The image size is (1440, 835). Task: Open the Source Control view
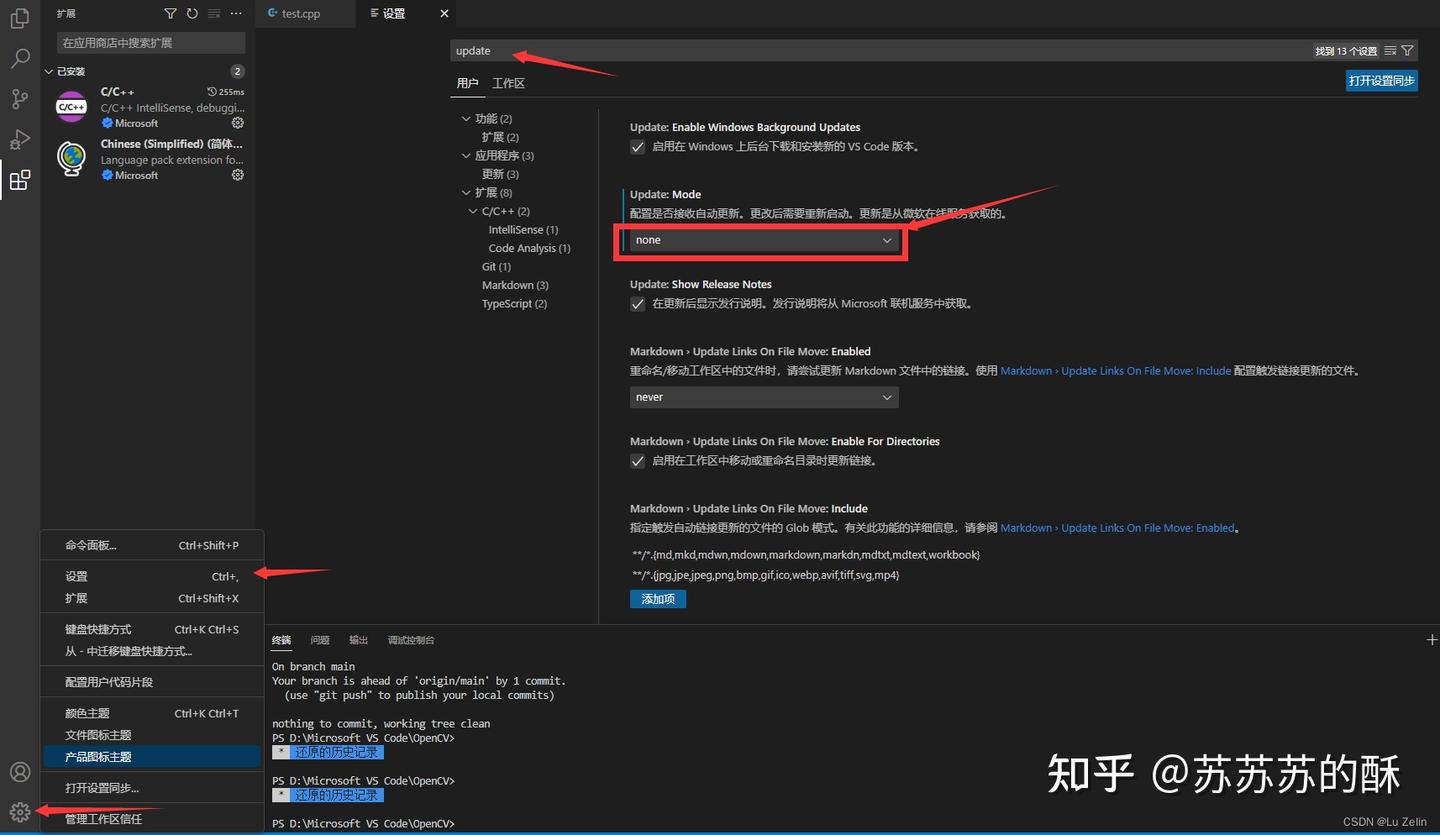click(20, 99)
